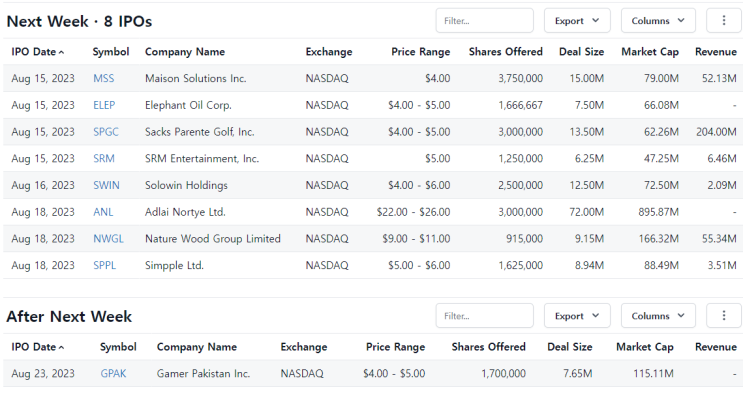The image size is (743, 402).
Task: Open the SPPL ticker link
Action: pos(104,265)
